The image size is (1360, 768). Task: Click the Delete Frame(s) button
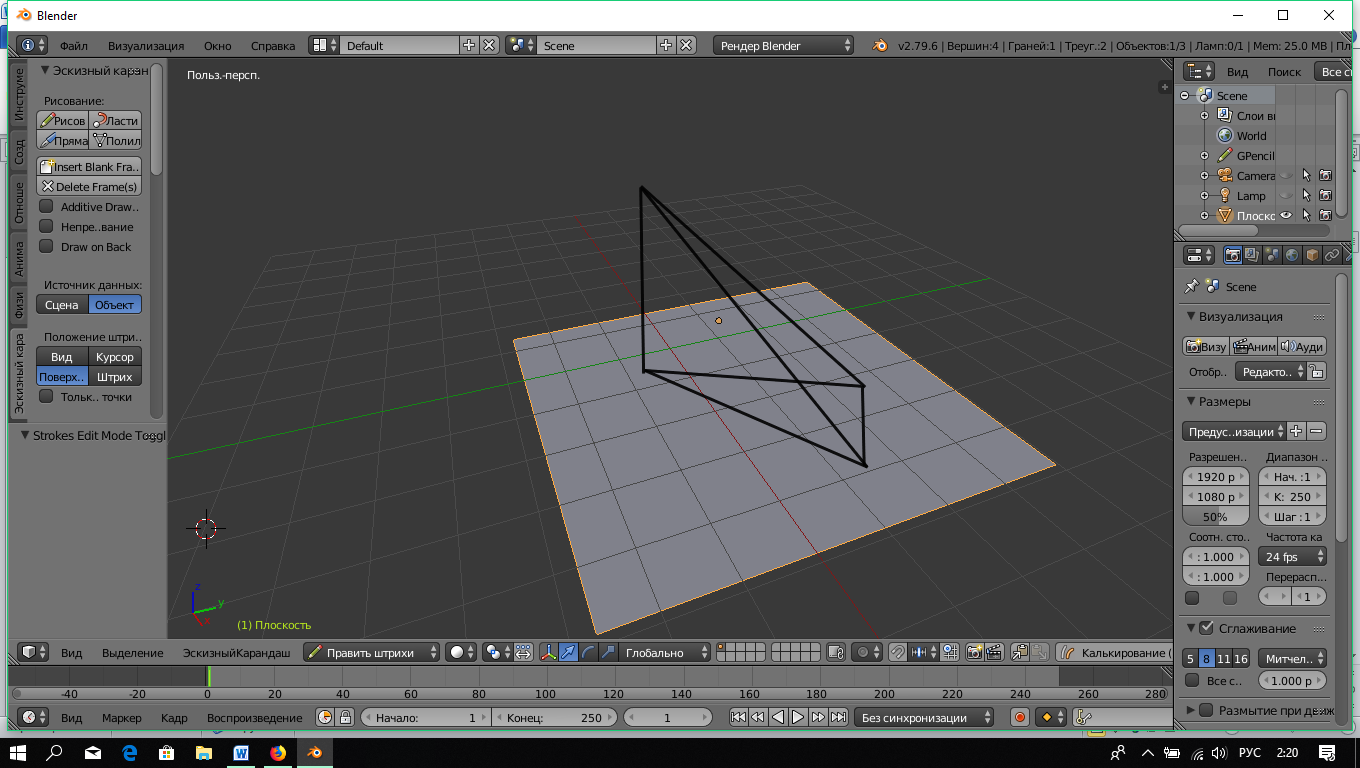89,186
